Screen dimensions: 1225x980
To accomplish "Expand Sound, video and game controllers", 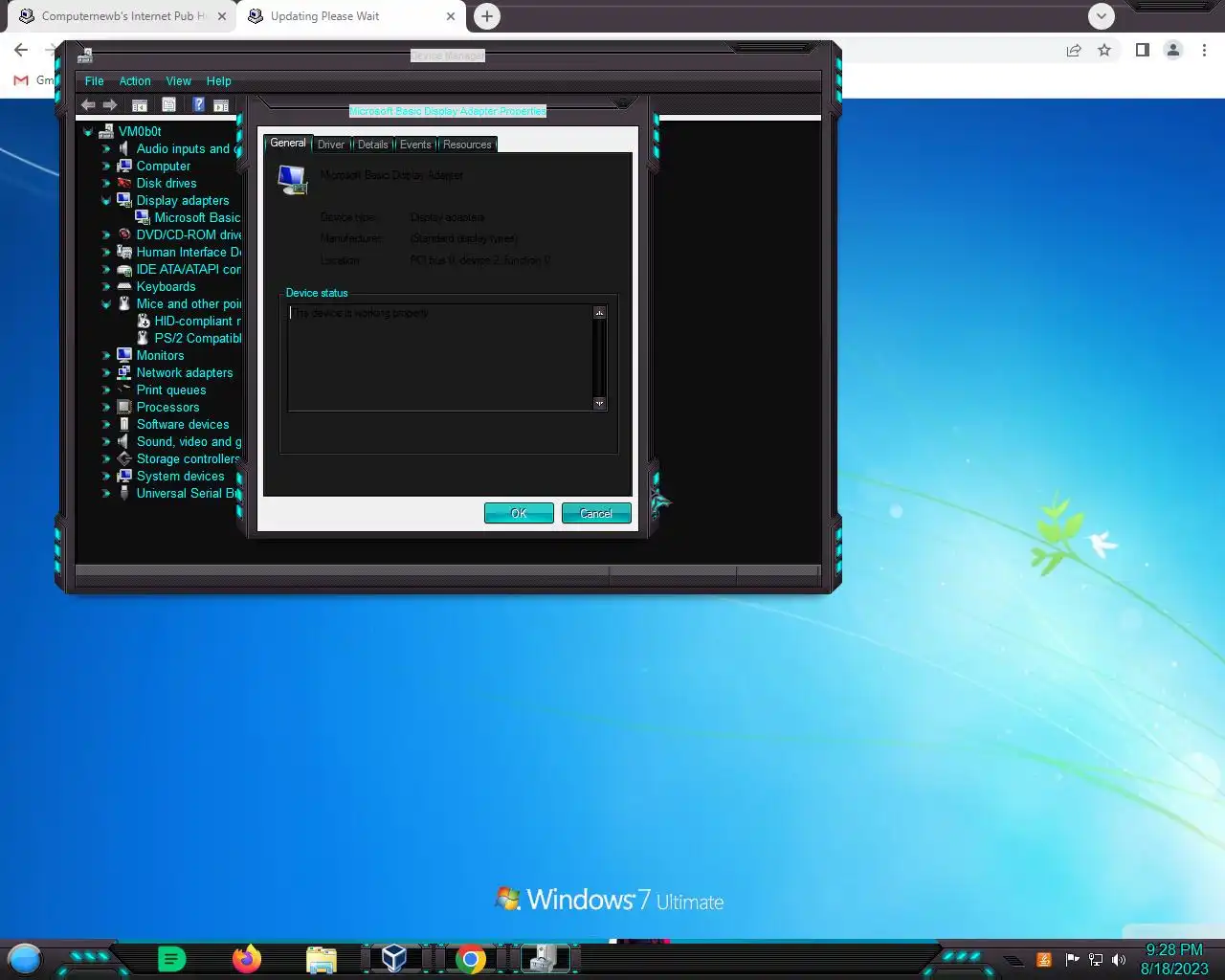I will coord(106,441).
